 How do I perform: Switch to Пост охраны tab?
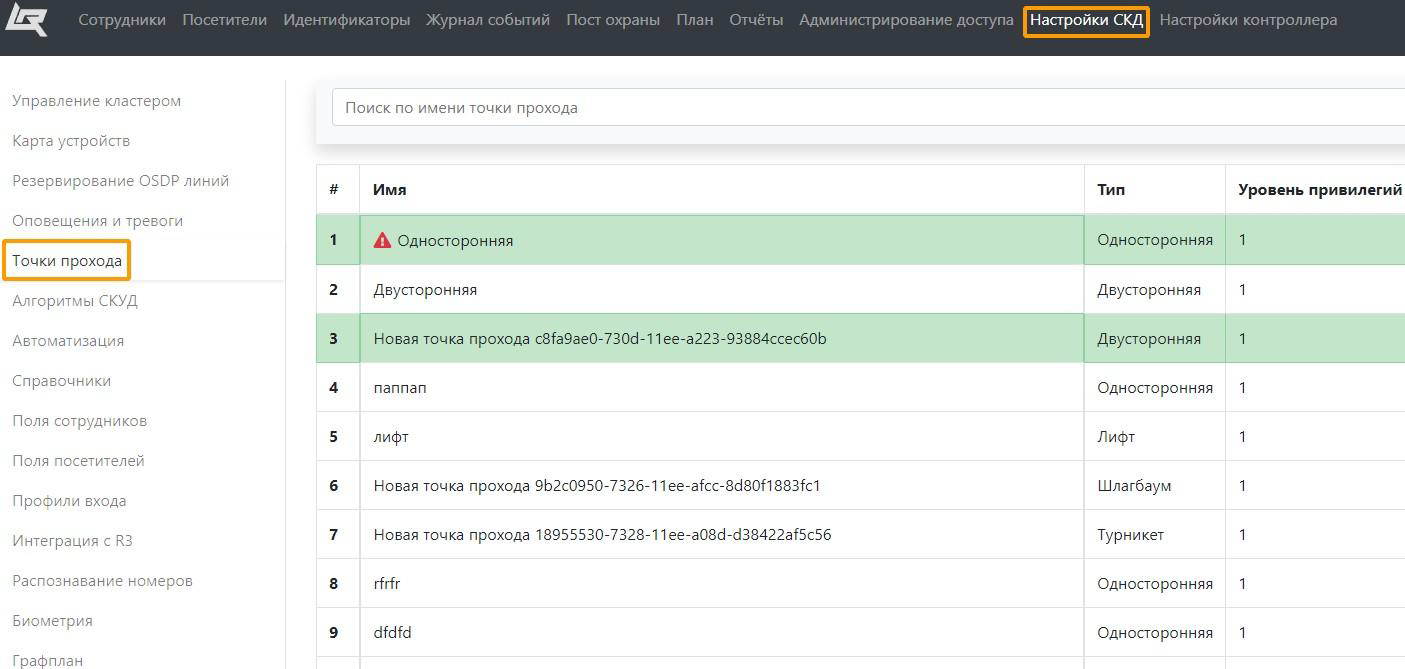click(x=612, y=20)
